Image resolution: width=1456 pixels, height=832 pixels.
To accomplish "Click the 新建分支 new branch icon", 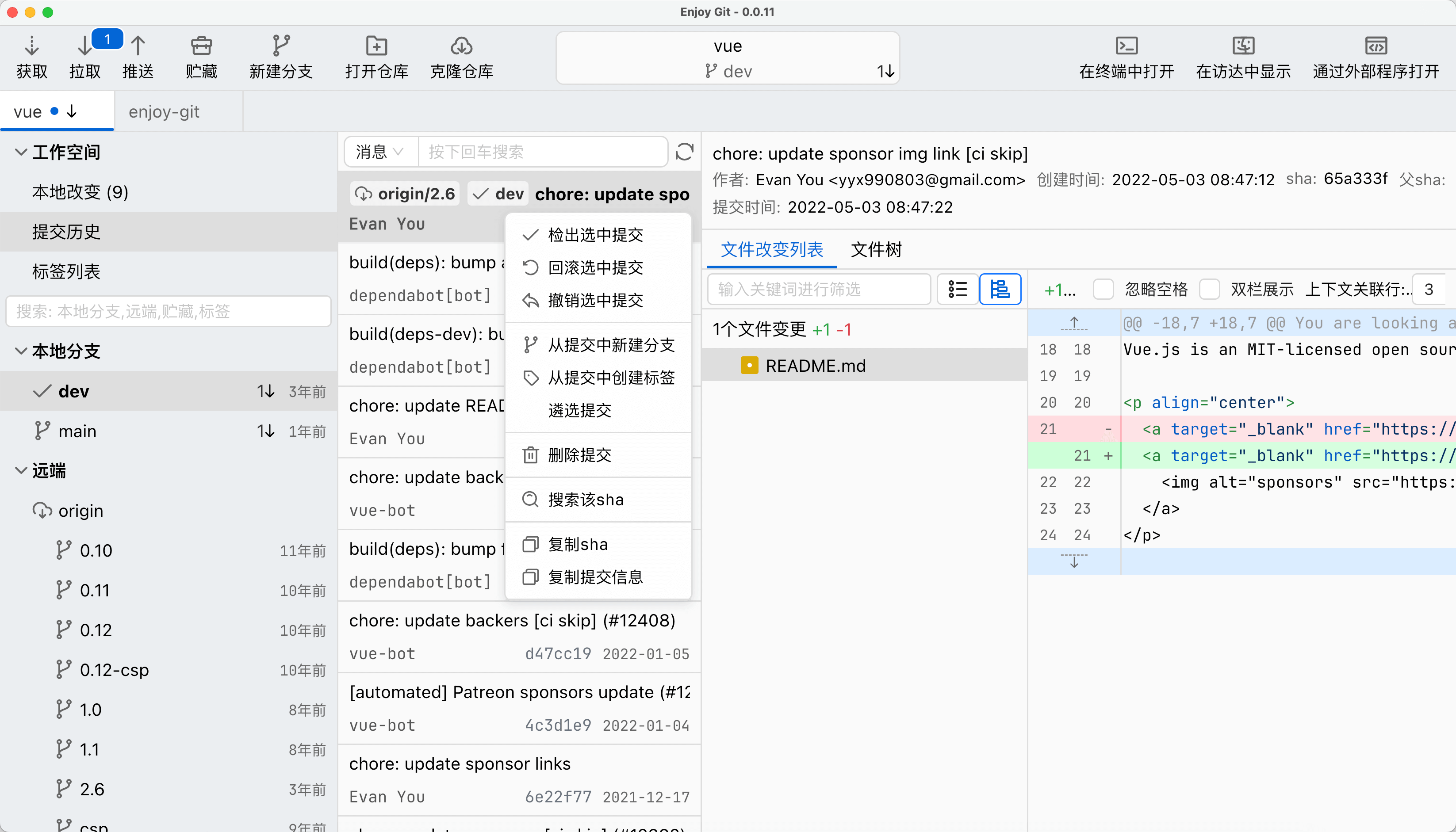I will (281, 46).
